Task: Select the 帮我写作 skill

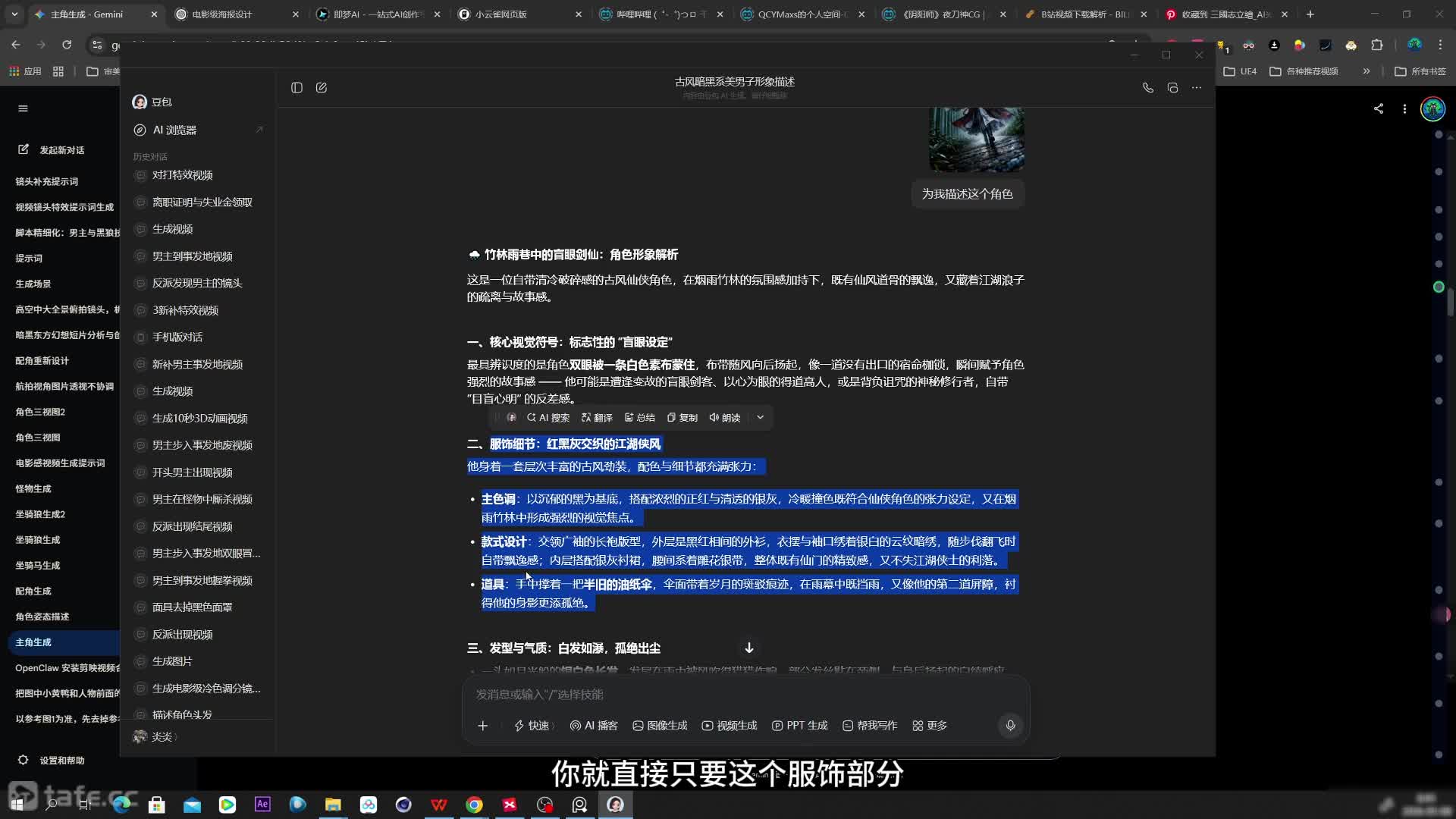Action: coord(870,726)
